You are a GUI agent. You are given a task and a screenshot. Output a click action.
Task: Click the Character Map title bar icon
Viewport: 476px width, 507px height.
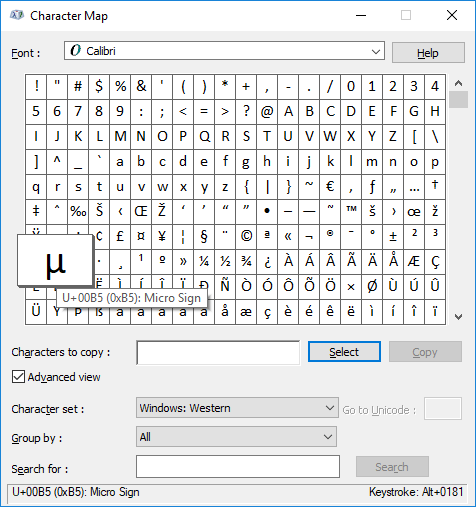17,15
